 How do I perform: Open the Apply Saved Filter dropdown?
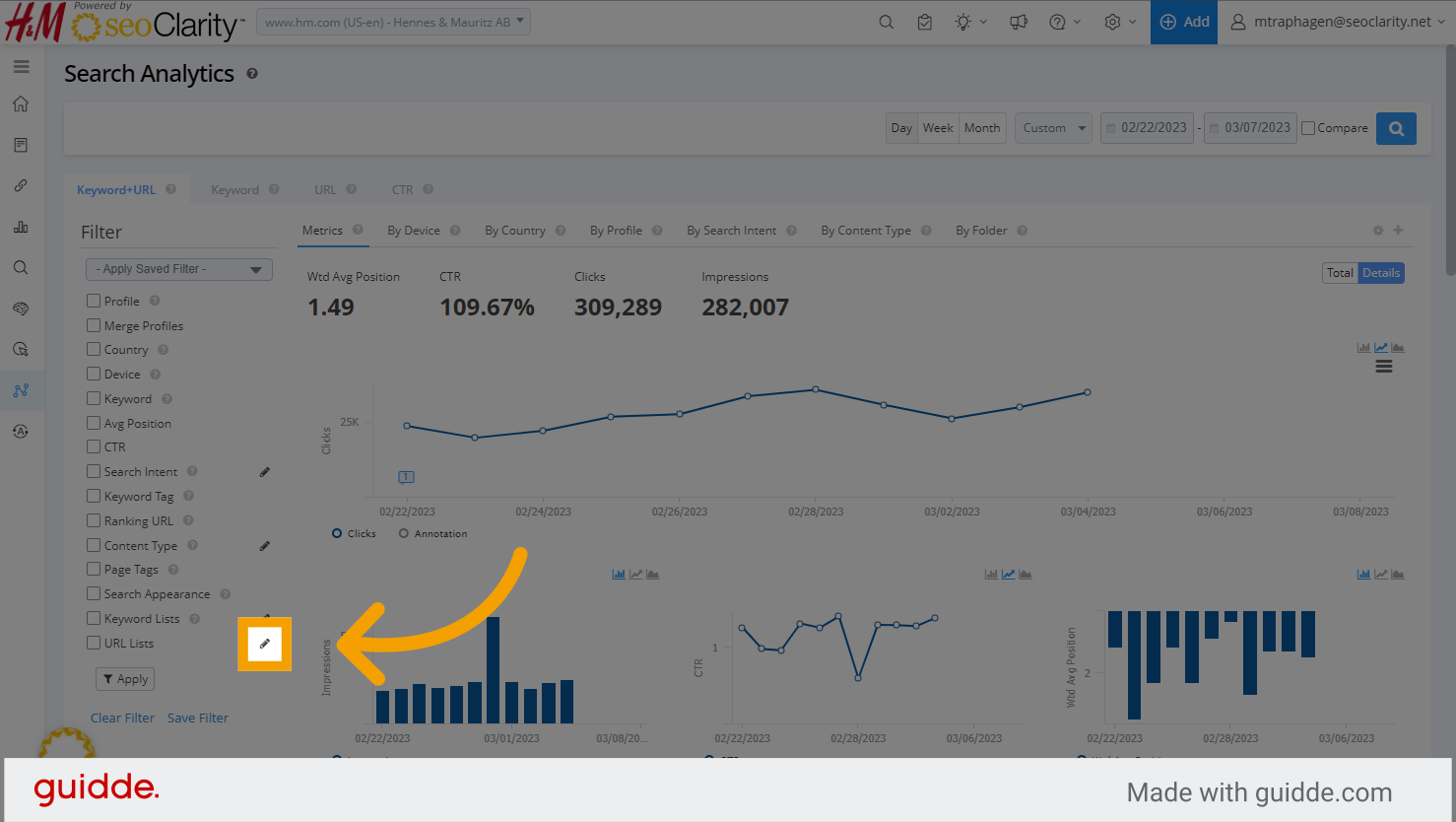coord(178,269)
